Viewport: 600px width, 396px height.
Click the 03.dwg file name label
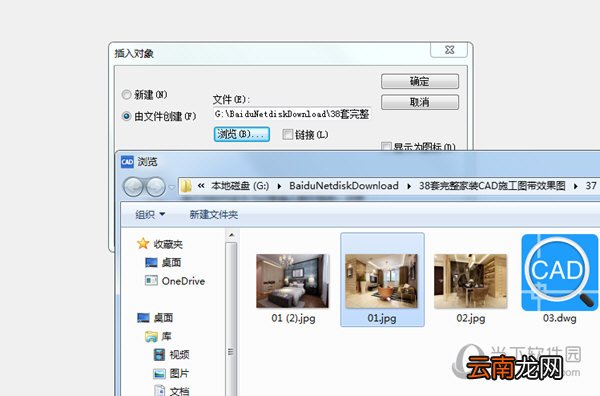pos(559,318)
